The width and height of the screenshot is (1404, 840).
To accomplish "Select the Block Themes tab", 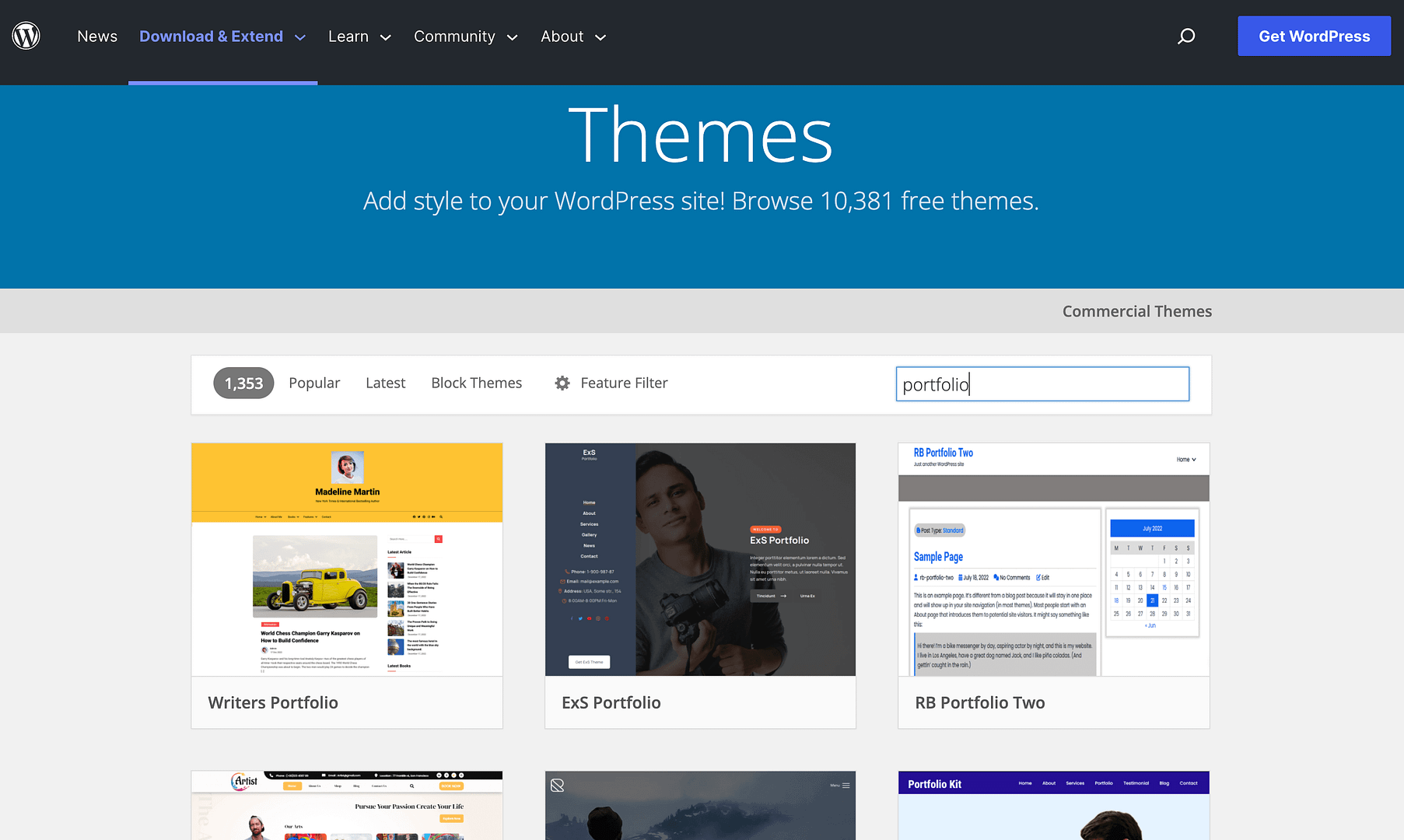I will (476, 383).
